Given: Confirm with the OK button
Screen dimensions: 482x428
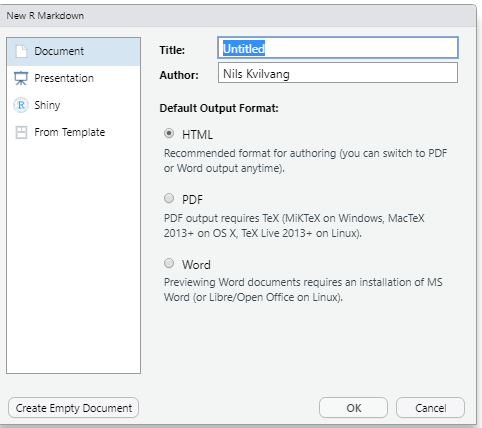Looking at the screenshot, I should point(353,408).
